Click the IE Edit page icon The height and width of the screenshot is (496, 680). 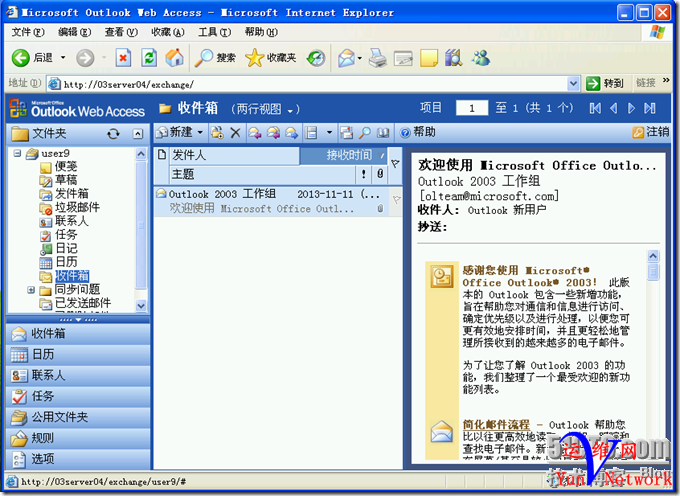(x=403, y=59)
